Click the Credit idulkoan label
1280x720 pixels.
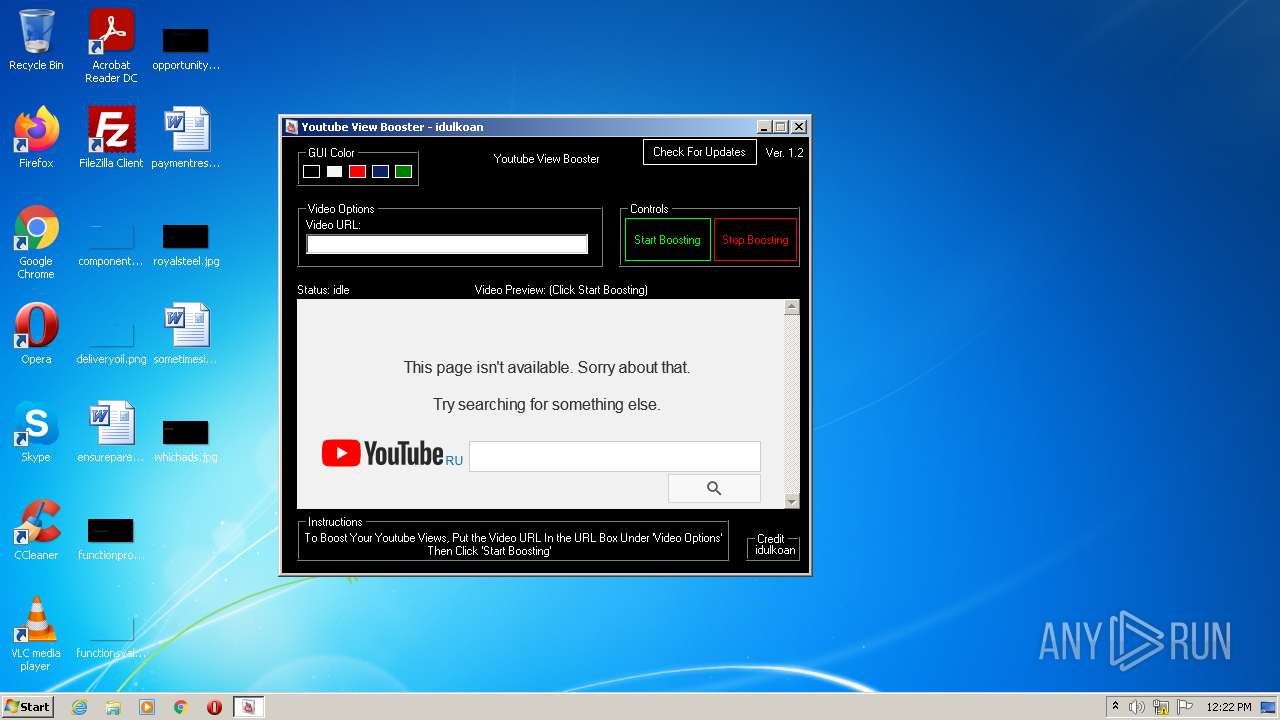pos(773,545)
